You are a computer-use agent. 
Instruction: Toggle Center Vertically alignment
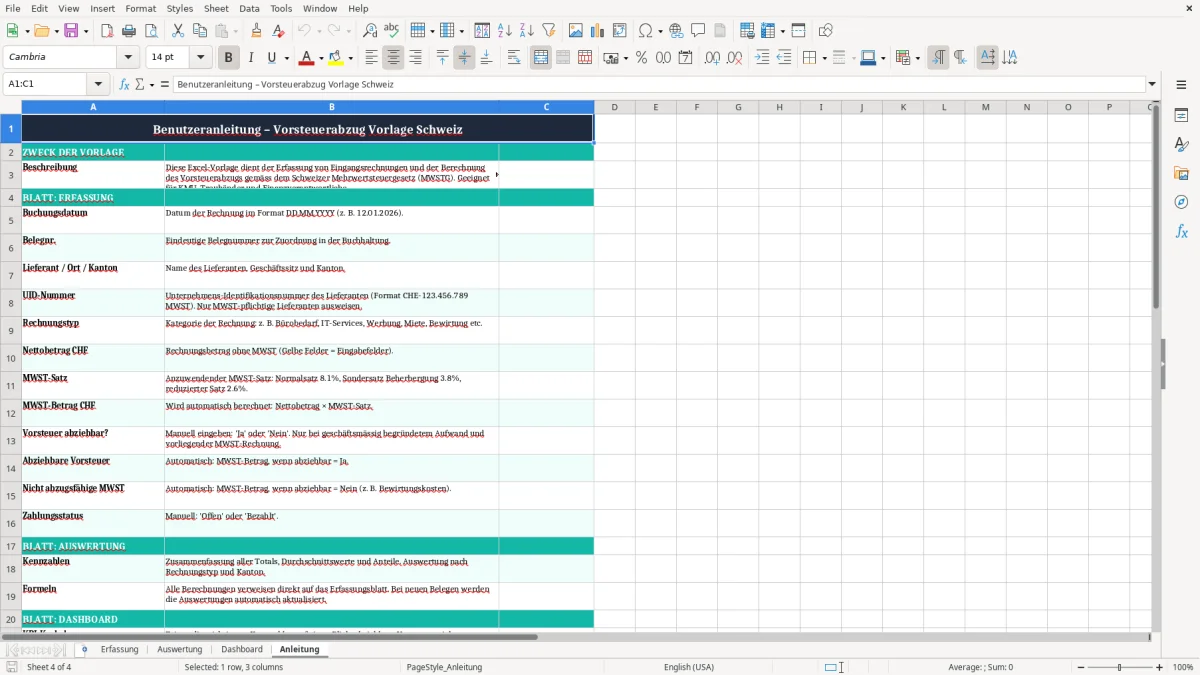coord(464,58)
